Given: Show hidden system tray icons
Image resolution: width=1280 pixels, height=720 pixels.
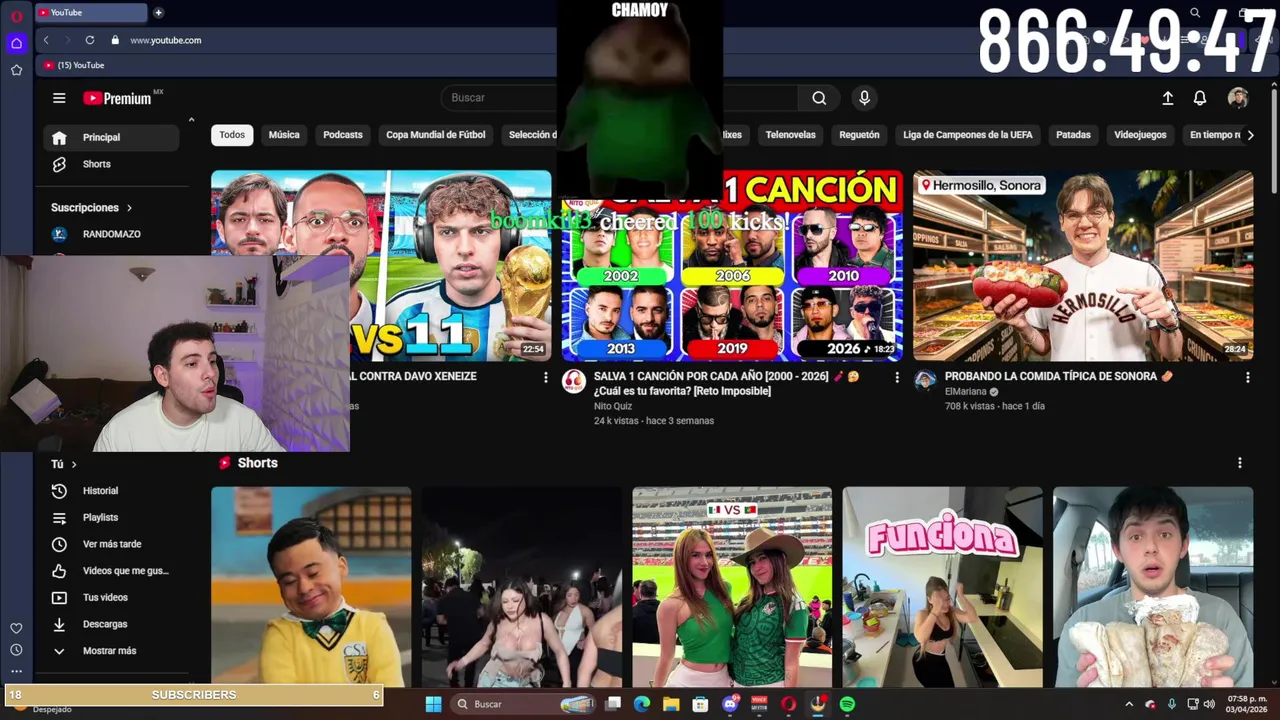Looking at the screenshot, I should tap(1129, 704).
